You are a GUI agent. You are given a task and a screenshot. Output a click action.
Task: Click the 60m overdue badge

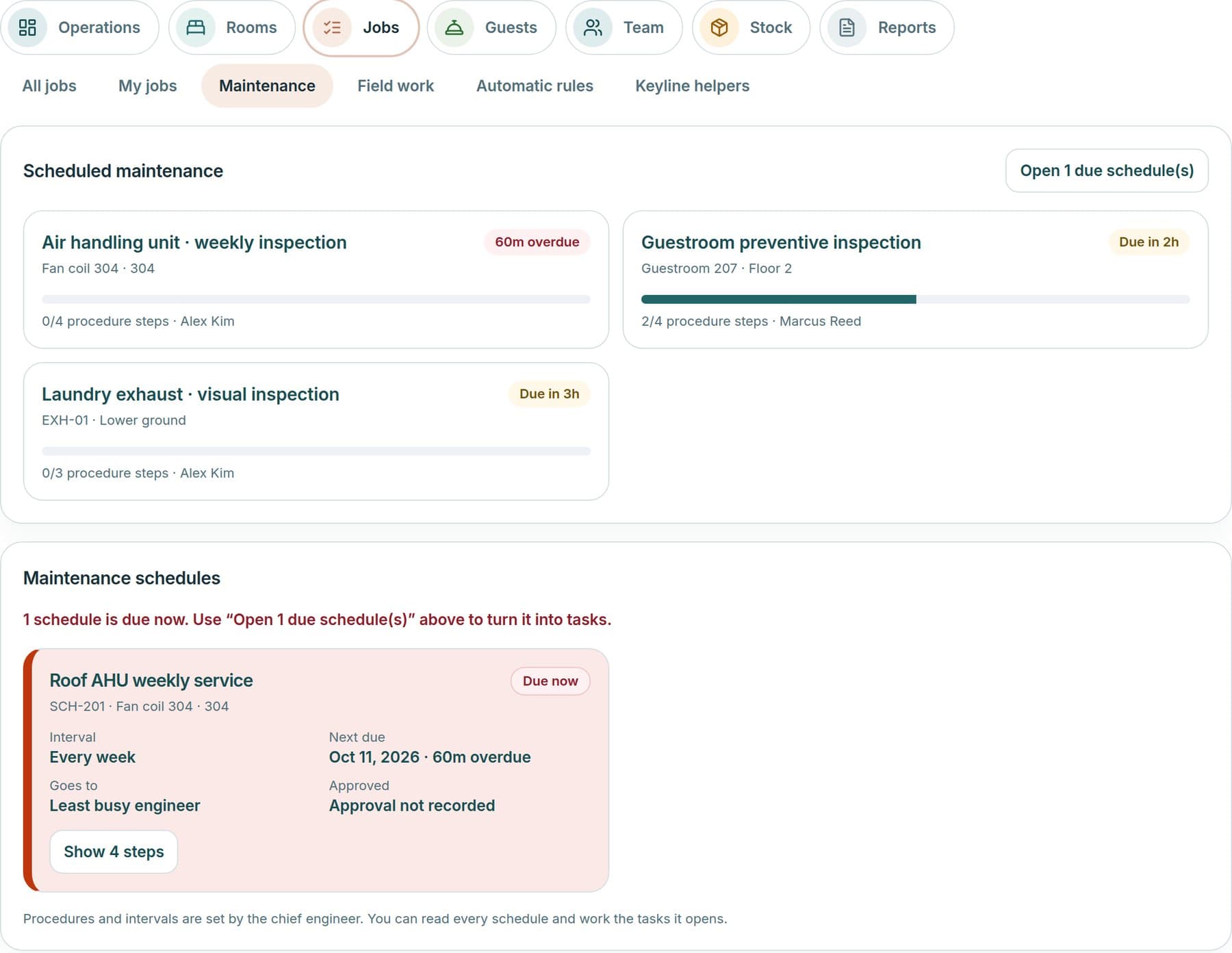537,242
